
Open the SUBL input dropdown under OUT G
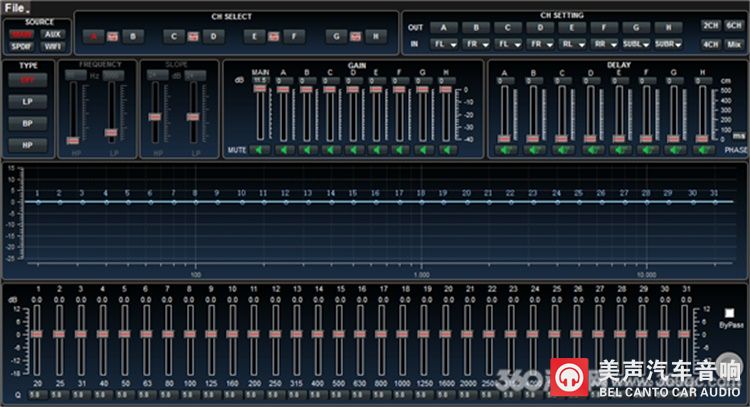(636, 44)
